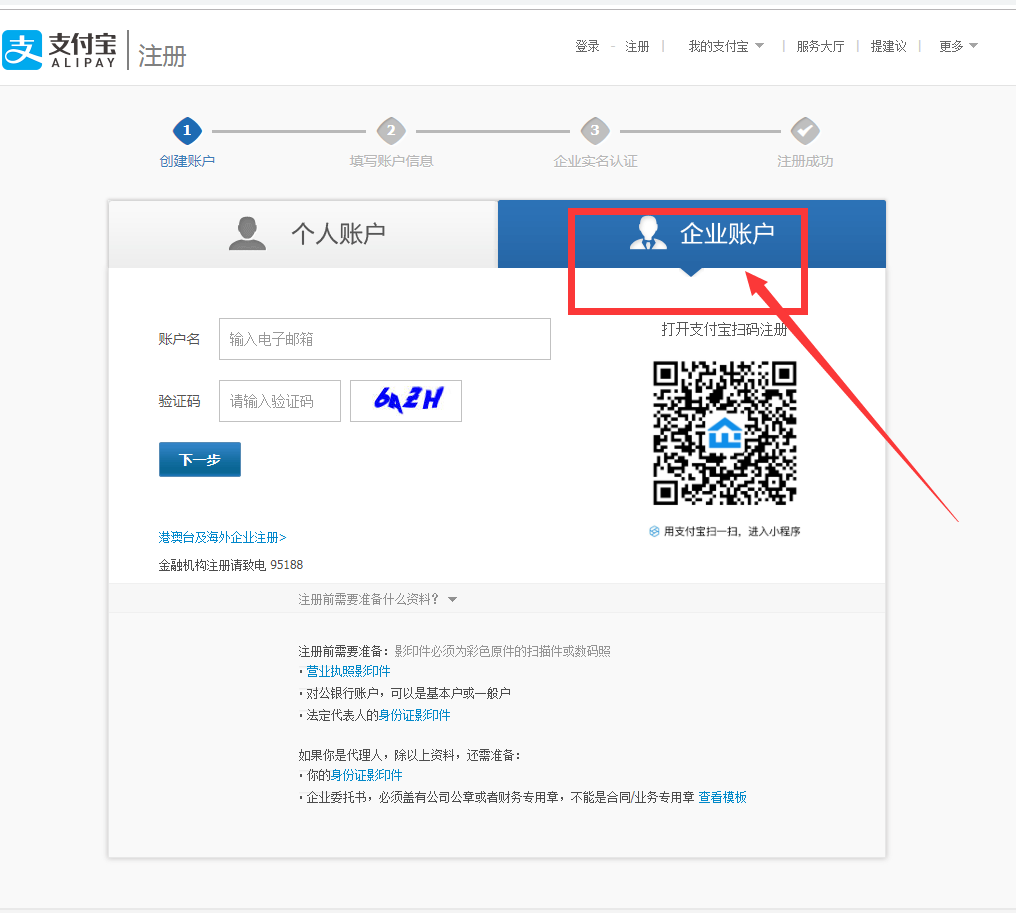
Task: Open the 服务大厅 link
Action: 820,46
